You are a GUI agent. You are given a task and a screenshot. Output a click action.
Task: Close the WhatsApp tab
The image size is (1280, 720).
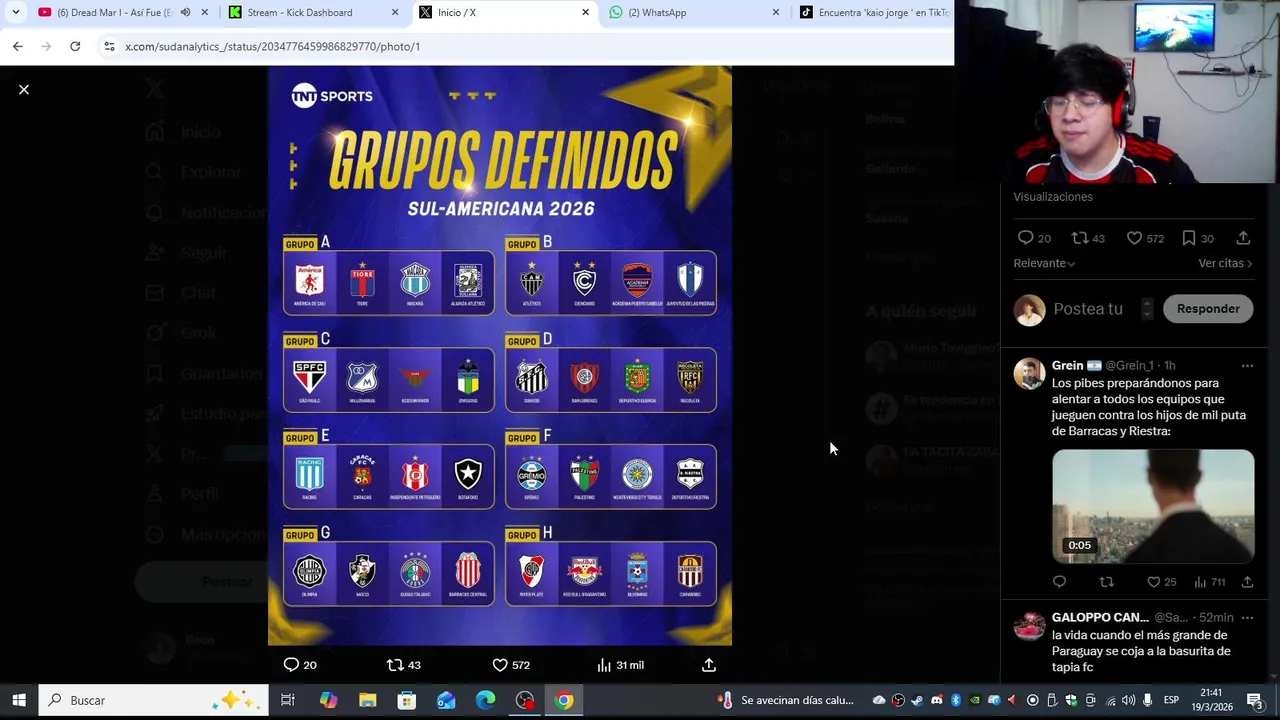pyautogui.click(x=776, y=13)
